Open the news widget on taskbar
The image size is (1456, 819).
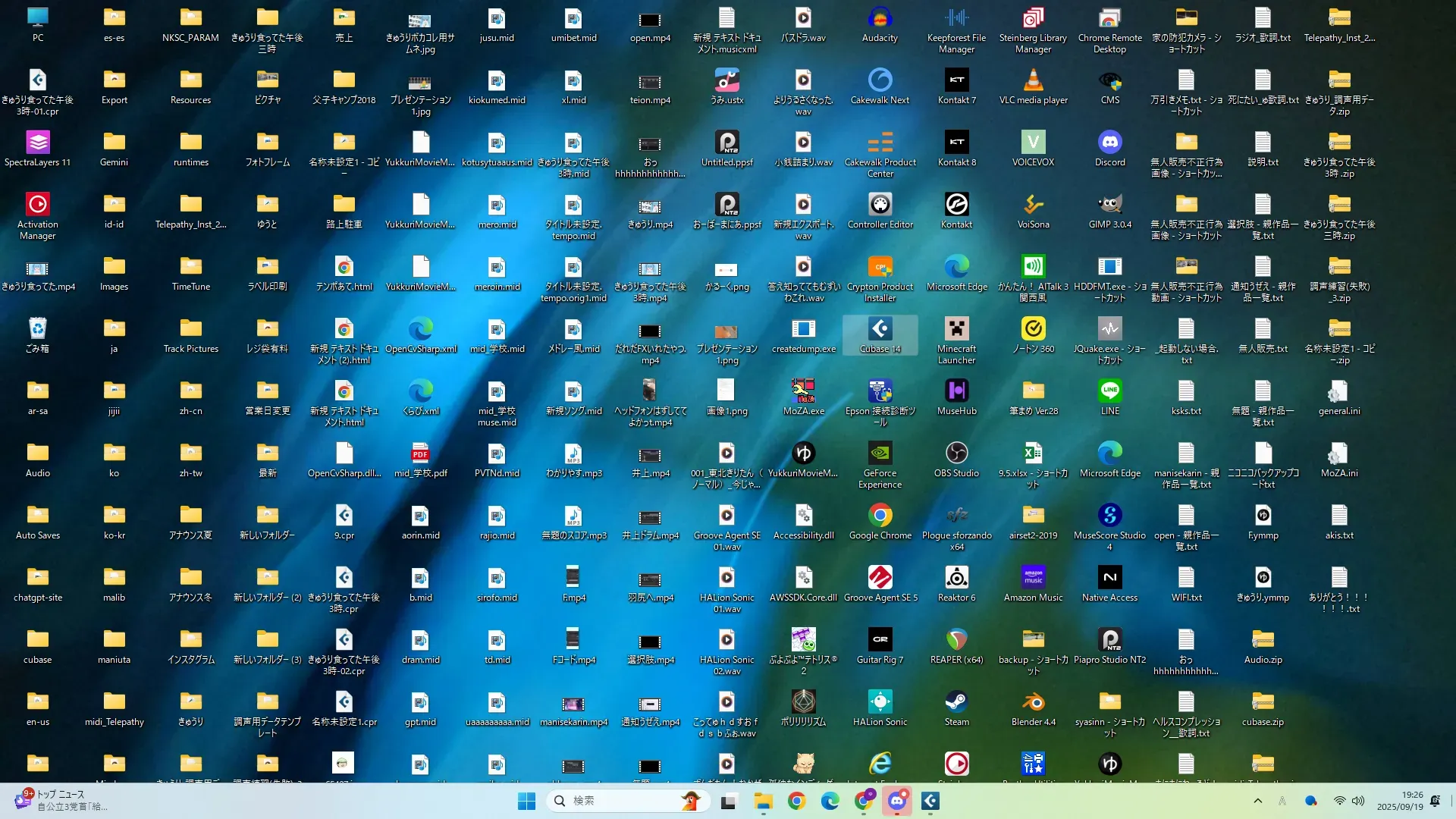[61, 801]
